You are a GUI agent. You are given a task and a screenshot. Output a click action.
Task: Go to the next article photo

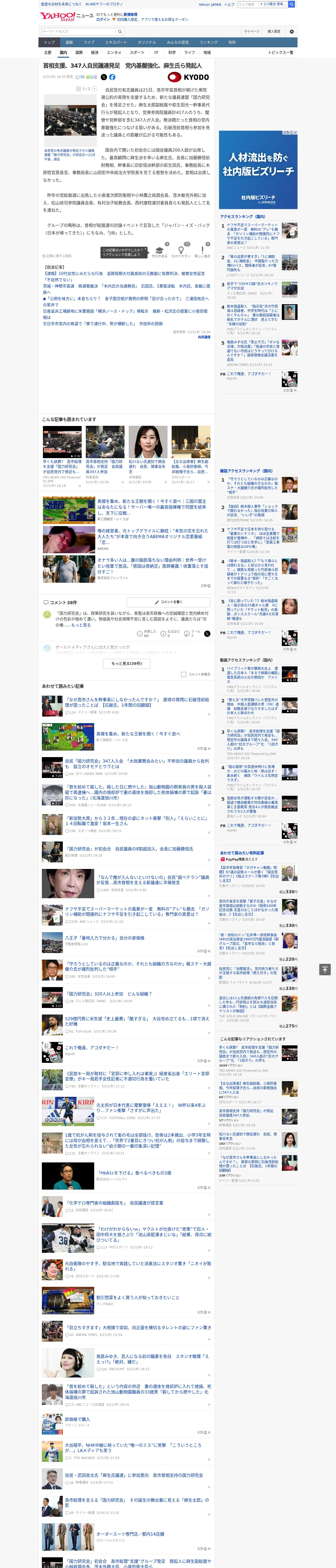click(94, 89)
